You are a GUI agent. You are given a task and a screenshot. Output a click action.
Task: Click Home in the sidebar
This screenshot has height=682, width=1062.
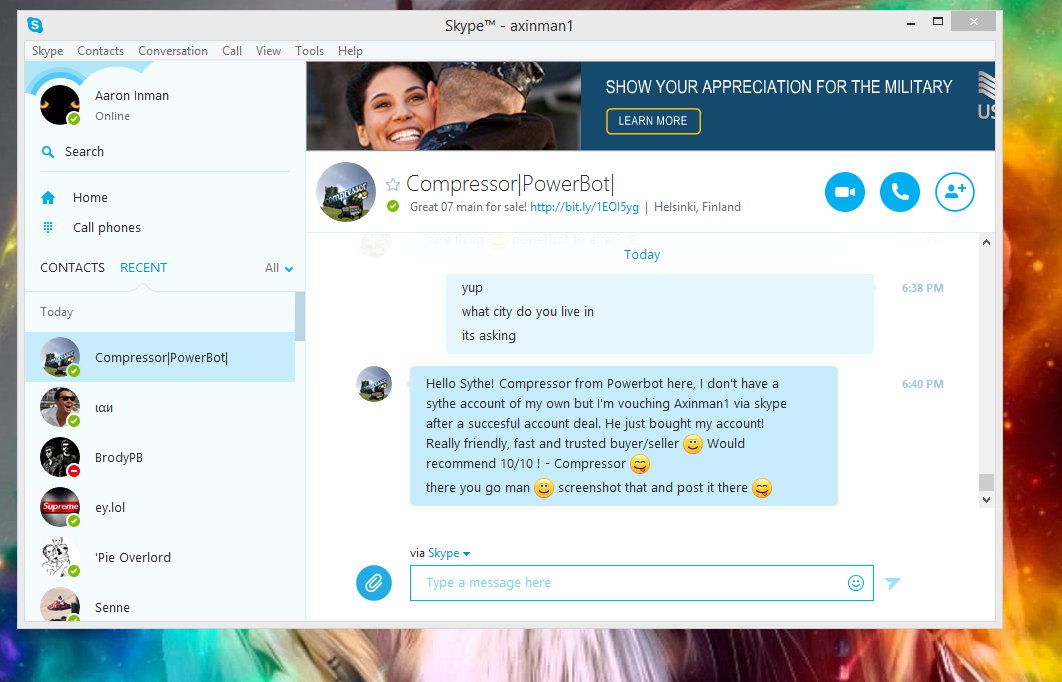(90, 198)
